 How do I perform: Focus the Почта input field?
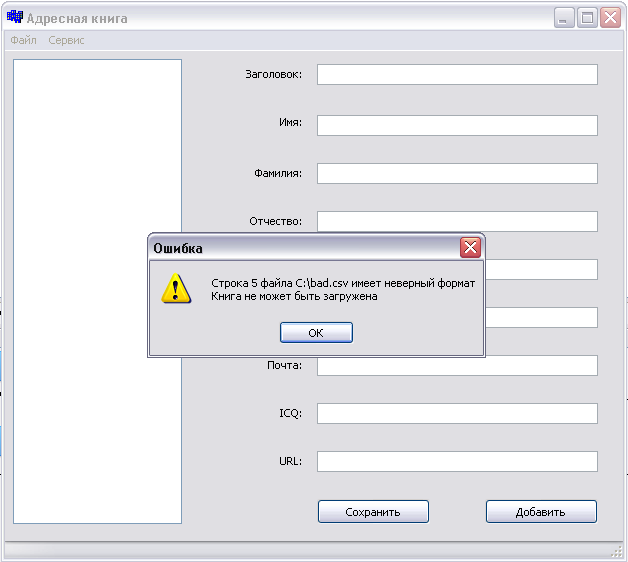tap(457, 365)
